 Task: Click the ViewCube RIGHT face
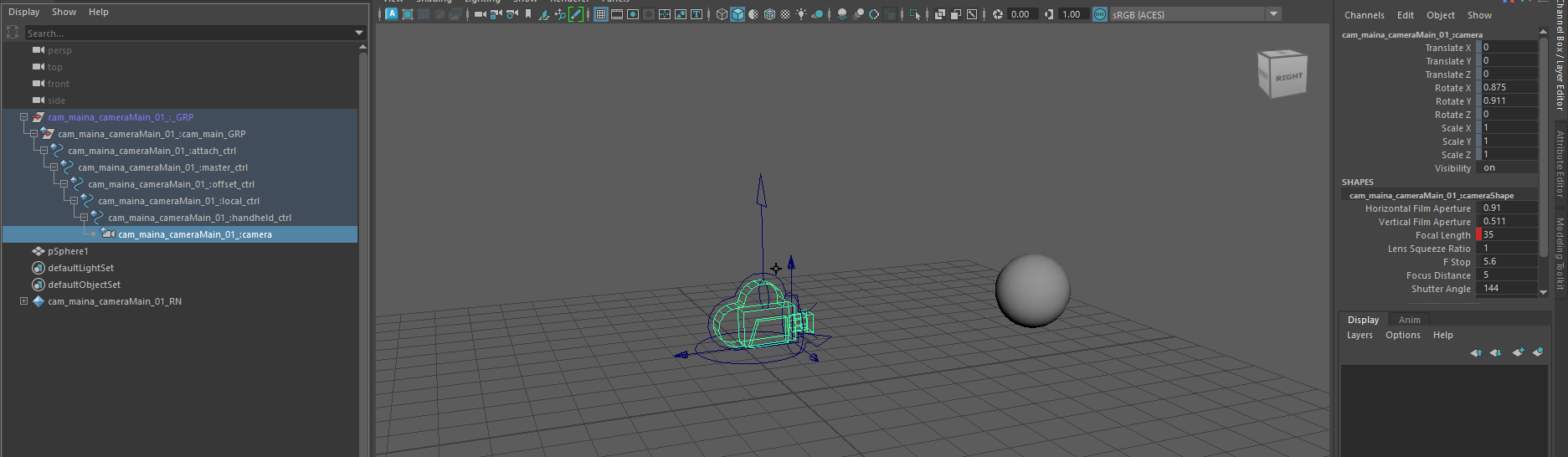coord(1288,77)
